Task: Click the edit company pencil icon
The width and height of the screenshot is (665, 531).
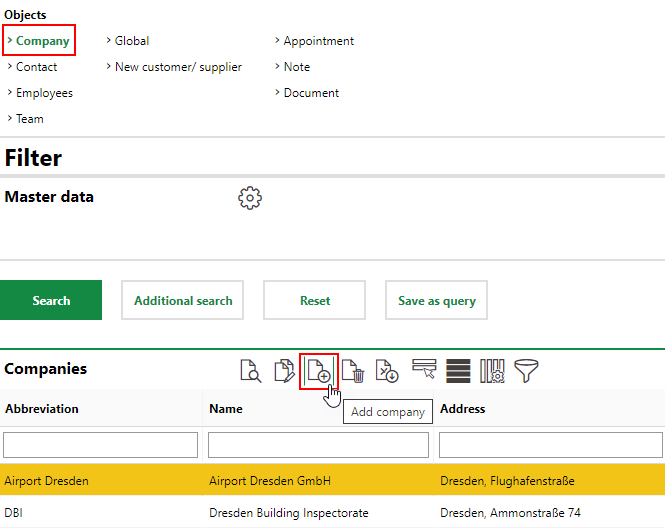Action: (x=285, y=371)
